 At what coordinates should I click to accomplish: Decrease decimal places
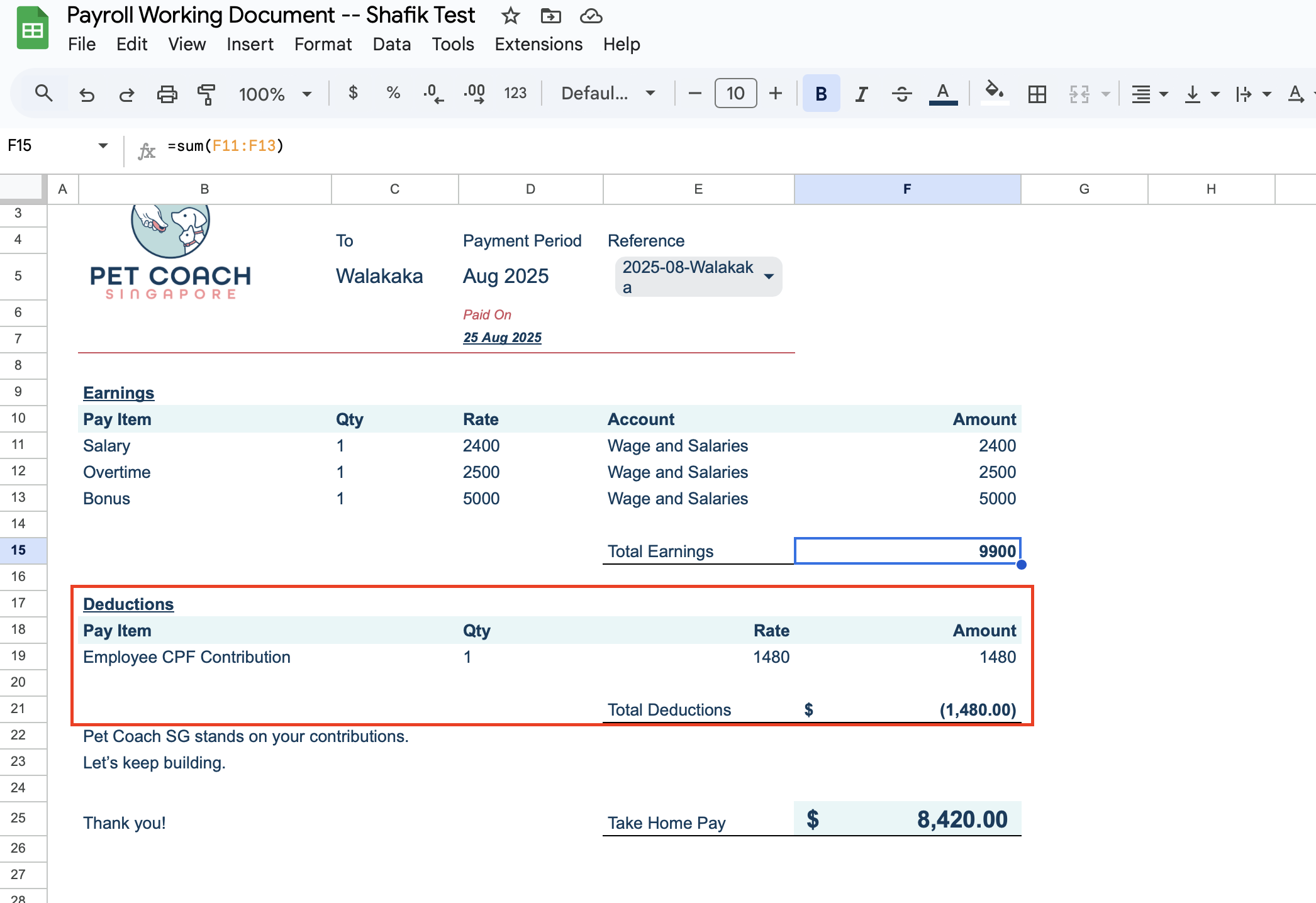tap(433, 94)
